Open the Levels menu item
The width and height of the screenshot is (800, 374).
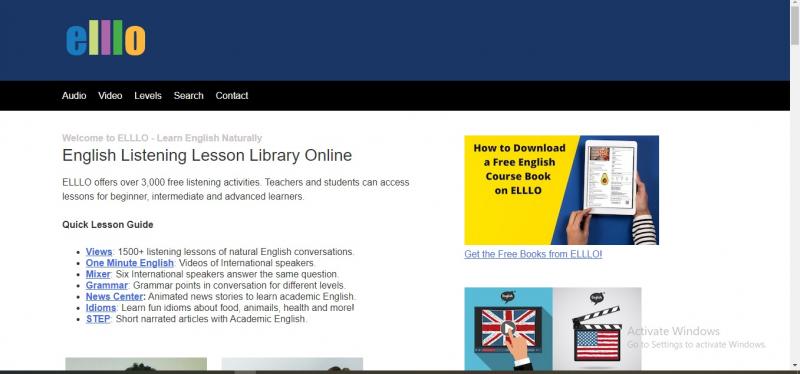(x=148, y=95)
